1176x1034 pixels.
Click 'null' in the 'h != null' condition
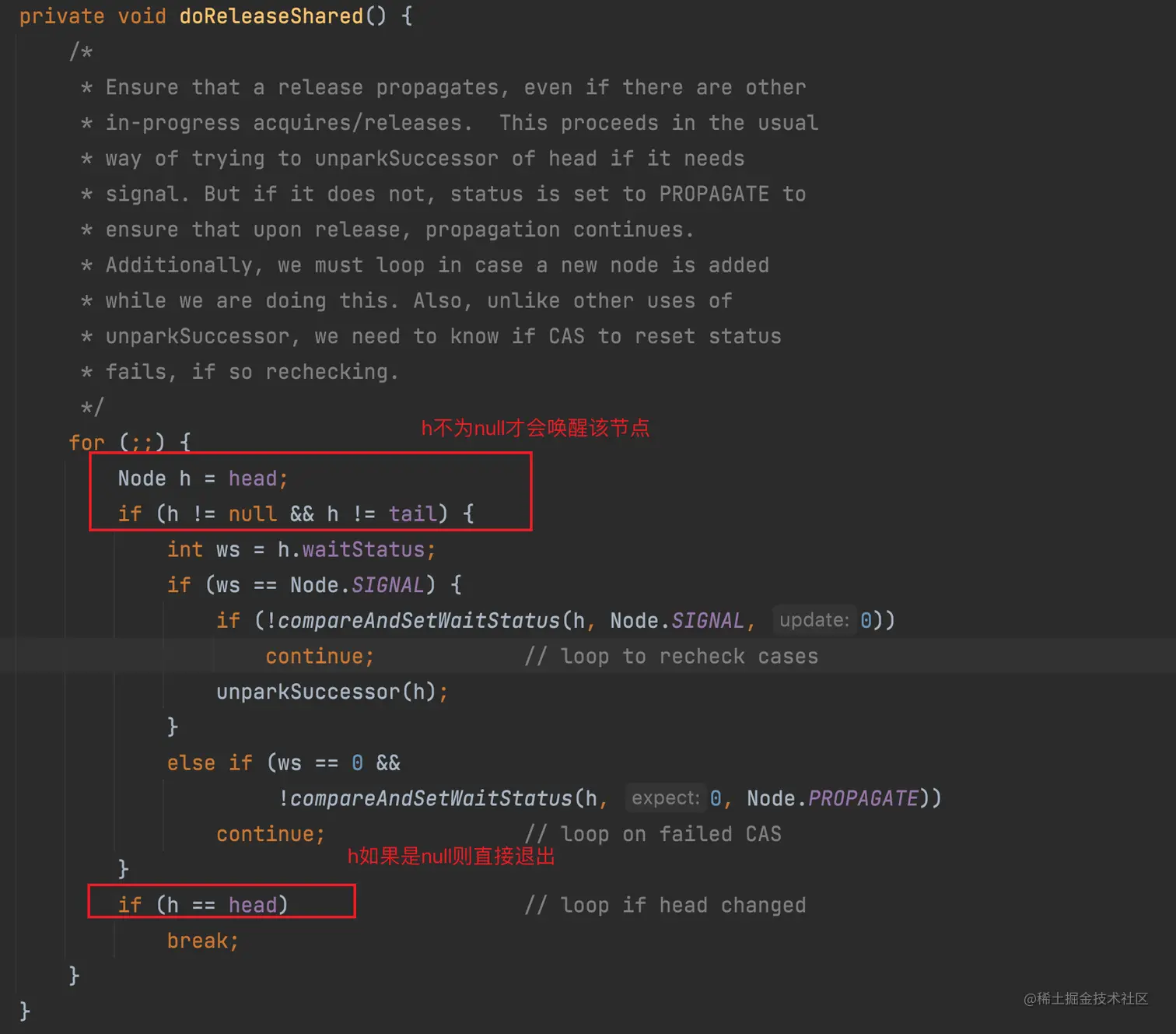253,513
